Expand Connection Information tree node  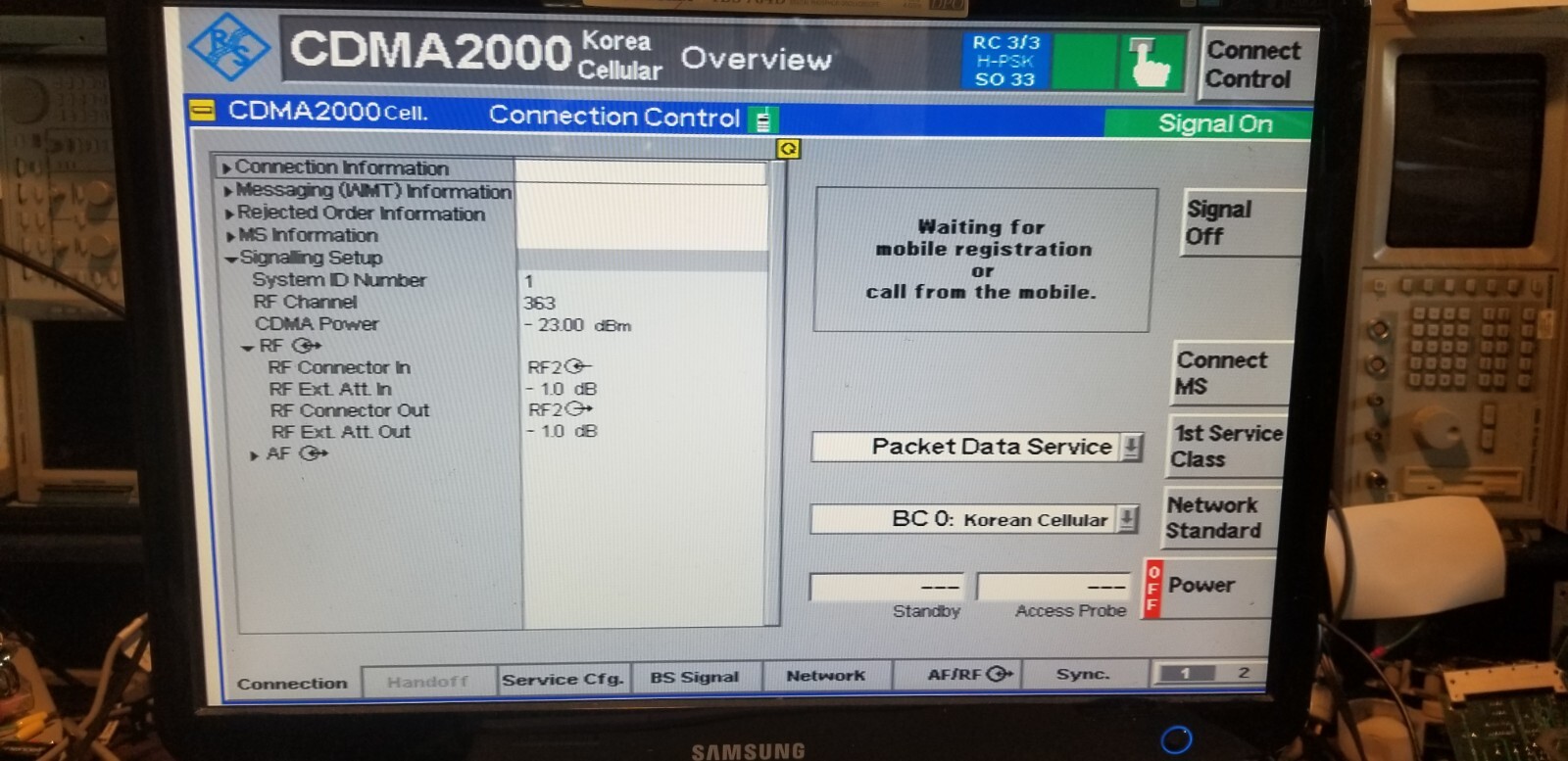[x=227, y=168]
